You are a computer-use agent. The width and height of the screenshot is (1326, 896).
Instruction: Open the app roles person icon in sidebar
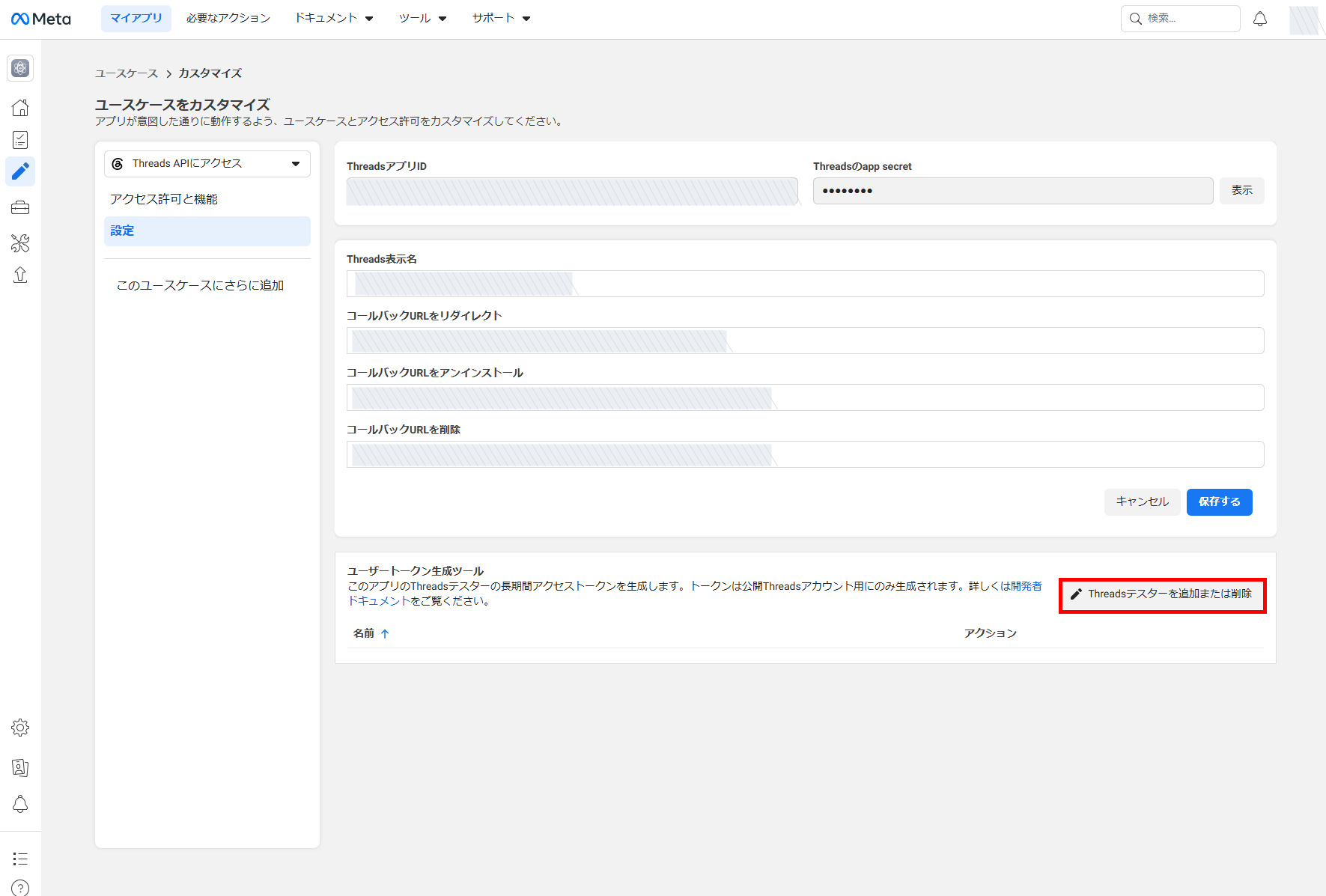coord(20,767)
